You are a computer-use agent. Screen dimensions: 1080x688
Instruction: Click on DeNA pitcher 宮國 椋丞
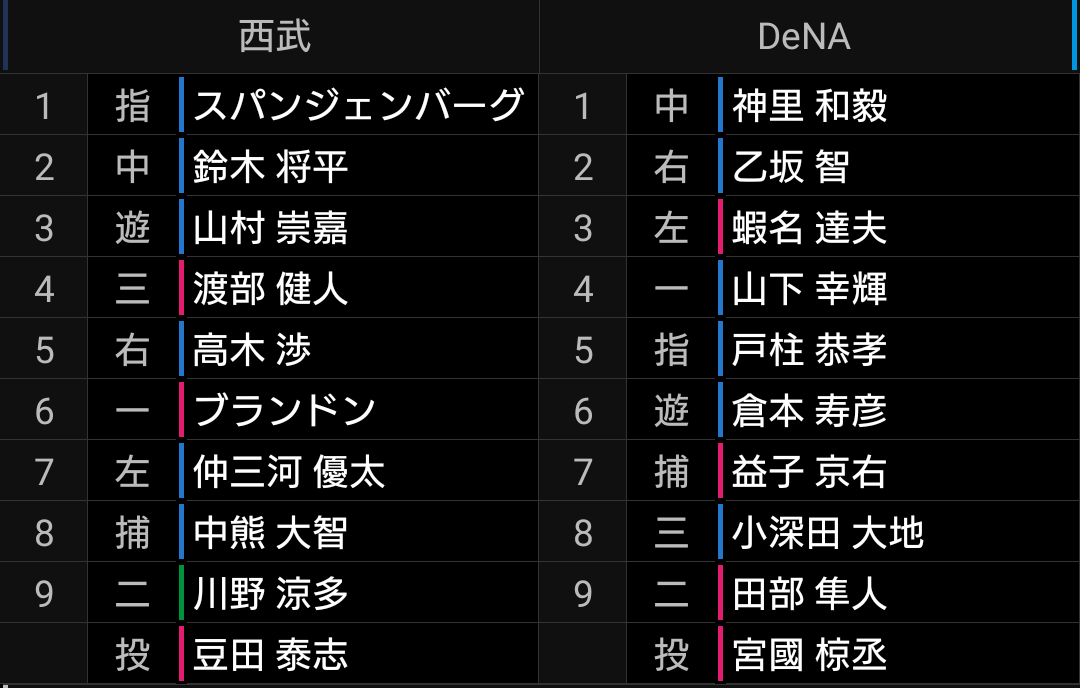point(810,655)
